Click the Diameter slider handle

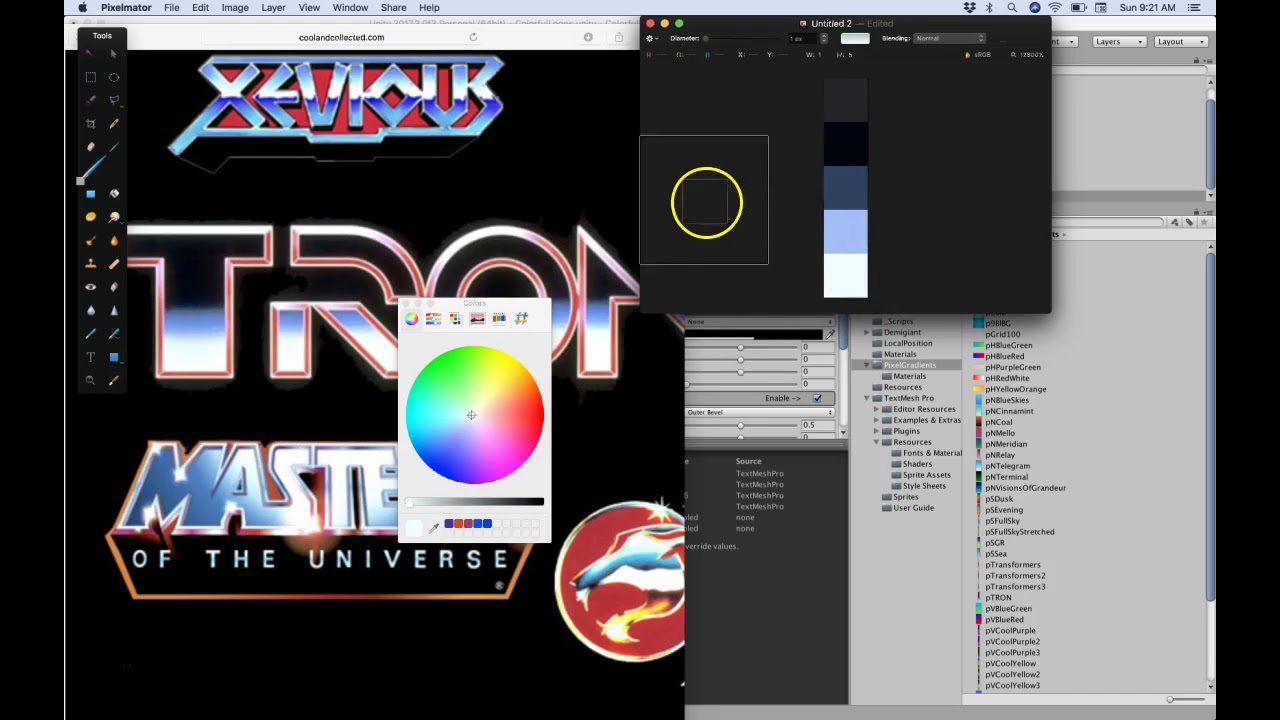click(705, 38)
